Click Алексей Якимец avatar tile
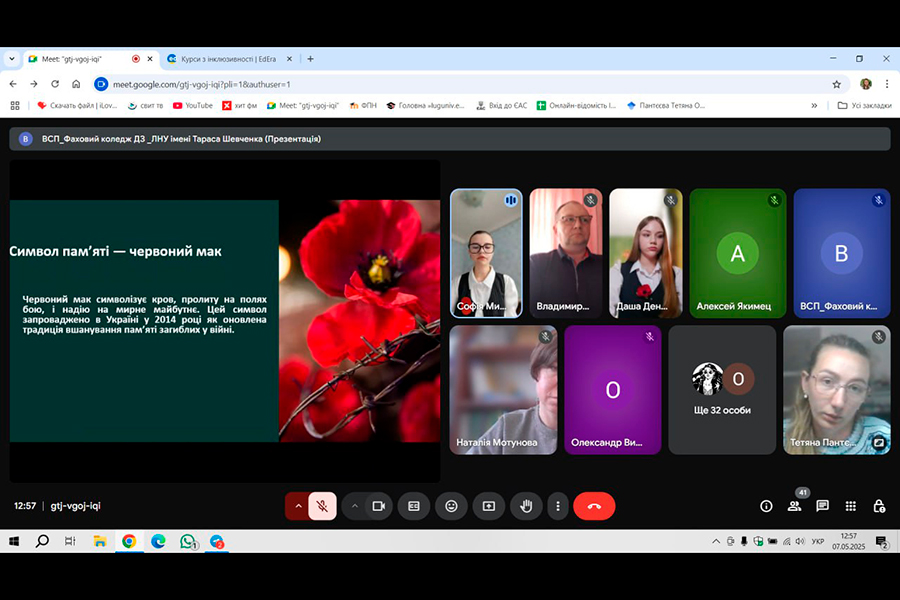This screenshot has width=900, height=600. point(738,253)
